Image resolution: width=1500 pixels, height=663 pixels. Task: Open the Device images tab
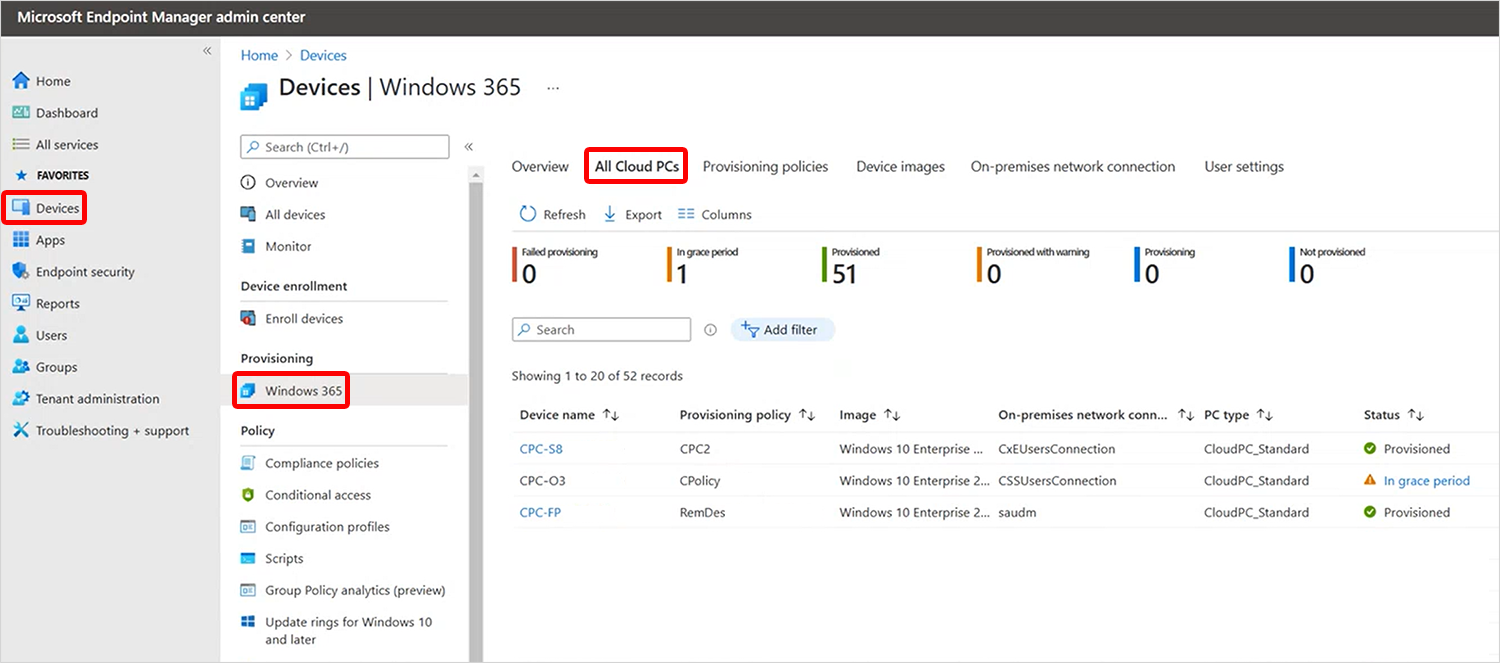pos(900,167)
